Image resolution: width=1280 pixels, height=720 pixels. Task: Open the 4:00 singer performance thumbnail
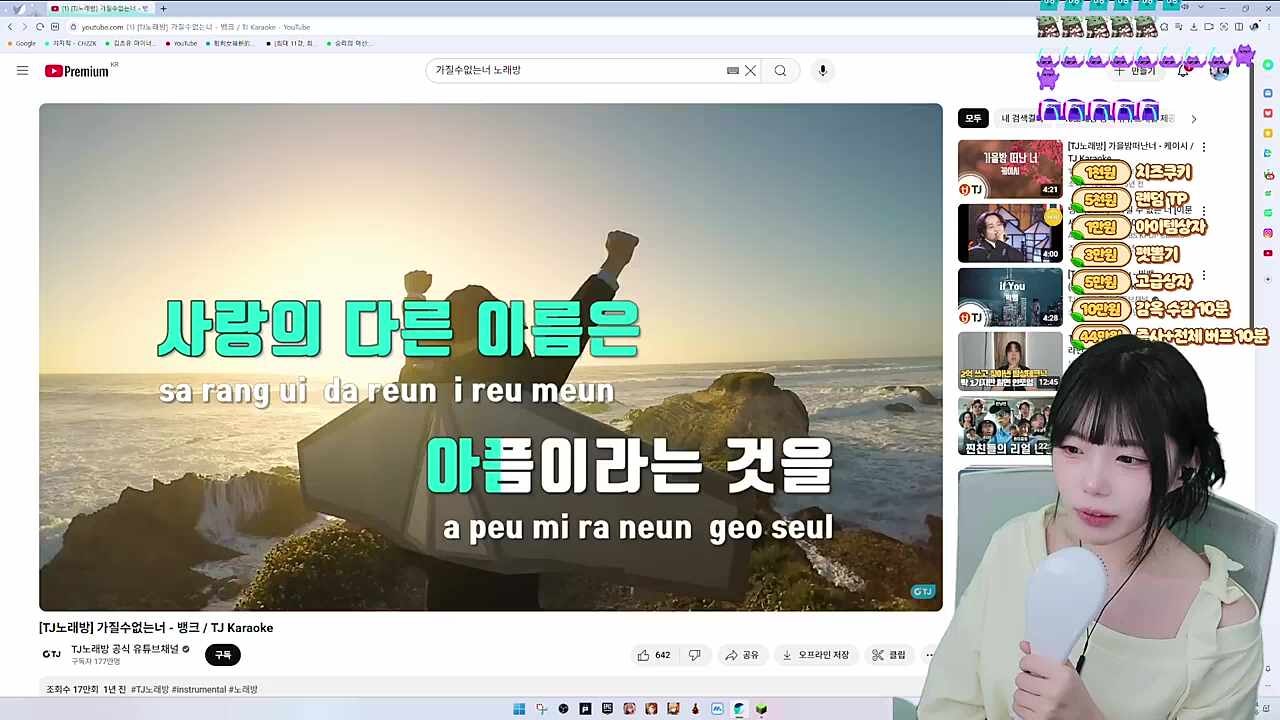coord(1010,233)
